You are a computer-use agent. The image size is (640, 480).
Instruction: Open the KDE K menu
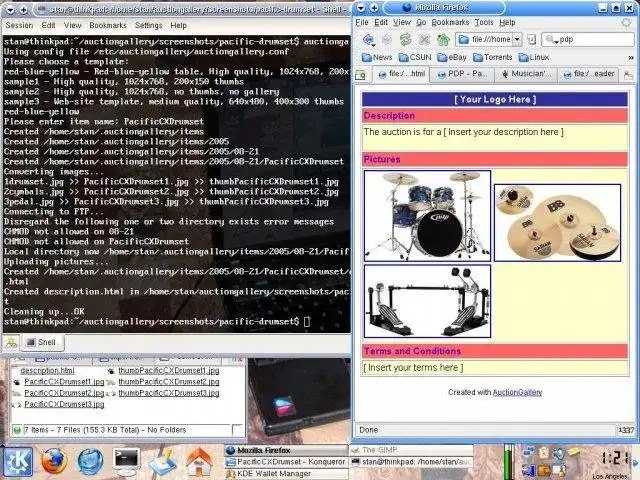(18, 462)
